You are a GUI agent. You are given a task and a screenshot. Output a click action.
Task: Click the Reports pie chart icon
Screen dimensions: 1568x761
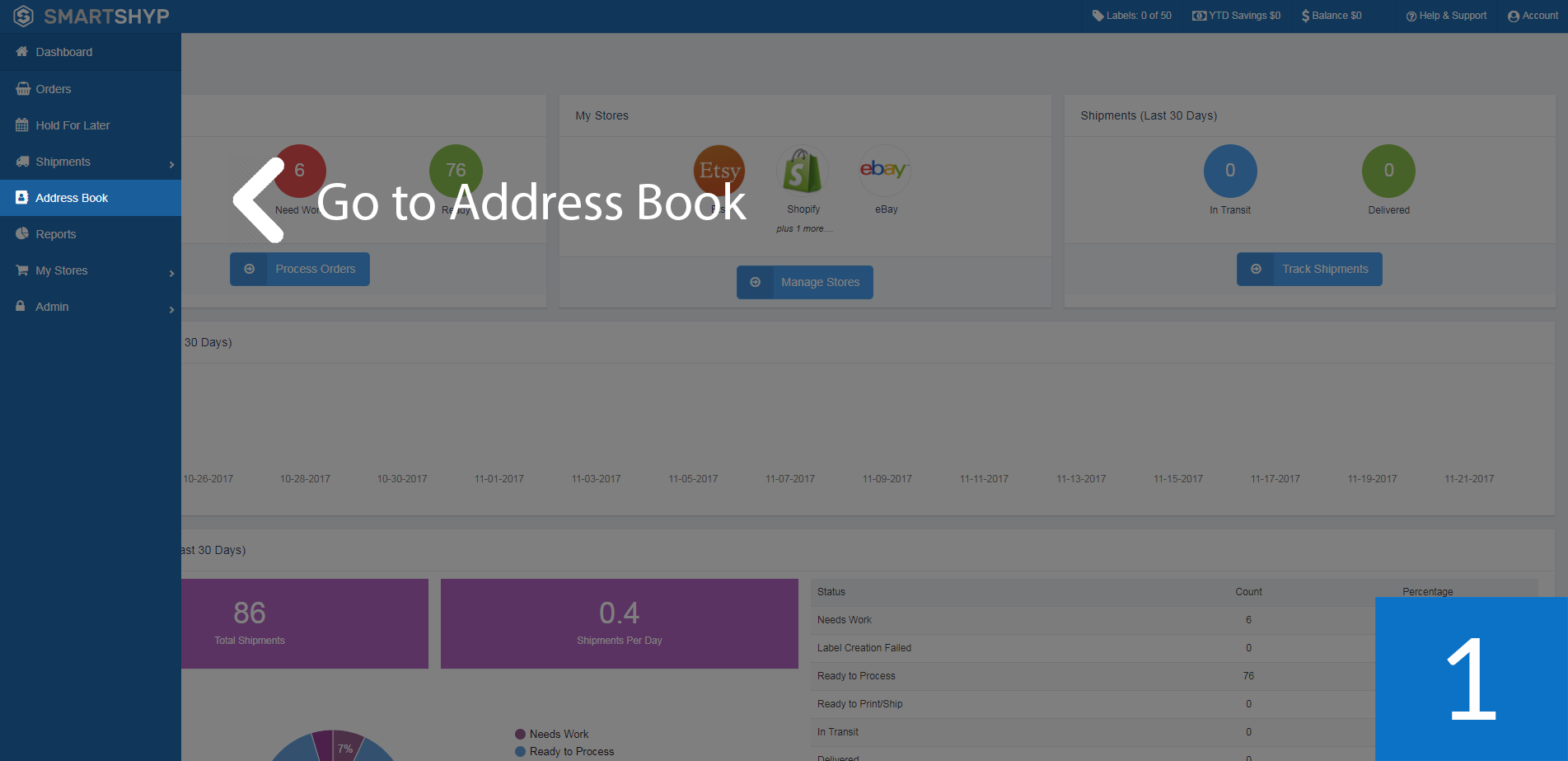[22, 234]
